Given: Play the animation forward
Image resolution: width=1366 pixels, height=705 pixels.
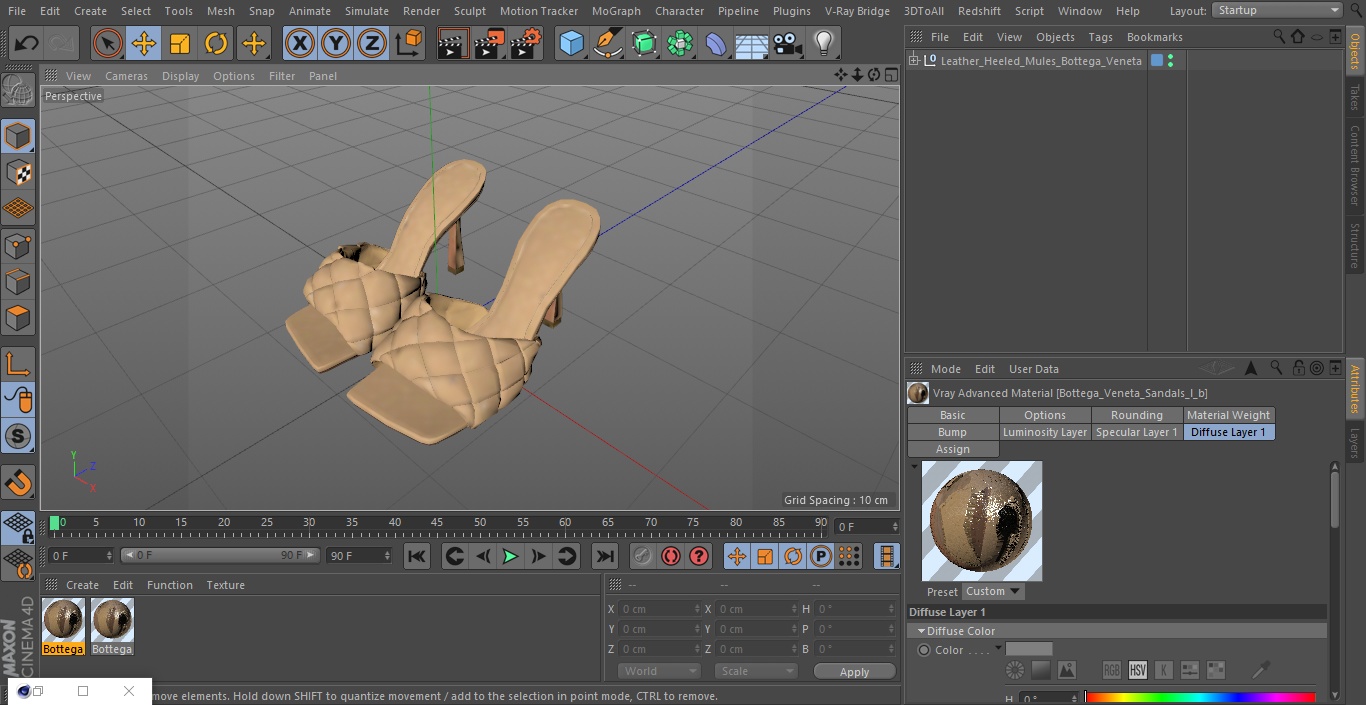Looking at the screenshot, I should point(510,556).
